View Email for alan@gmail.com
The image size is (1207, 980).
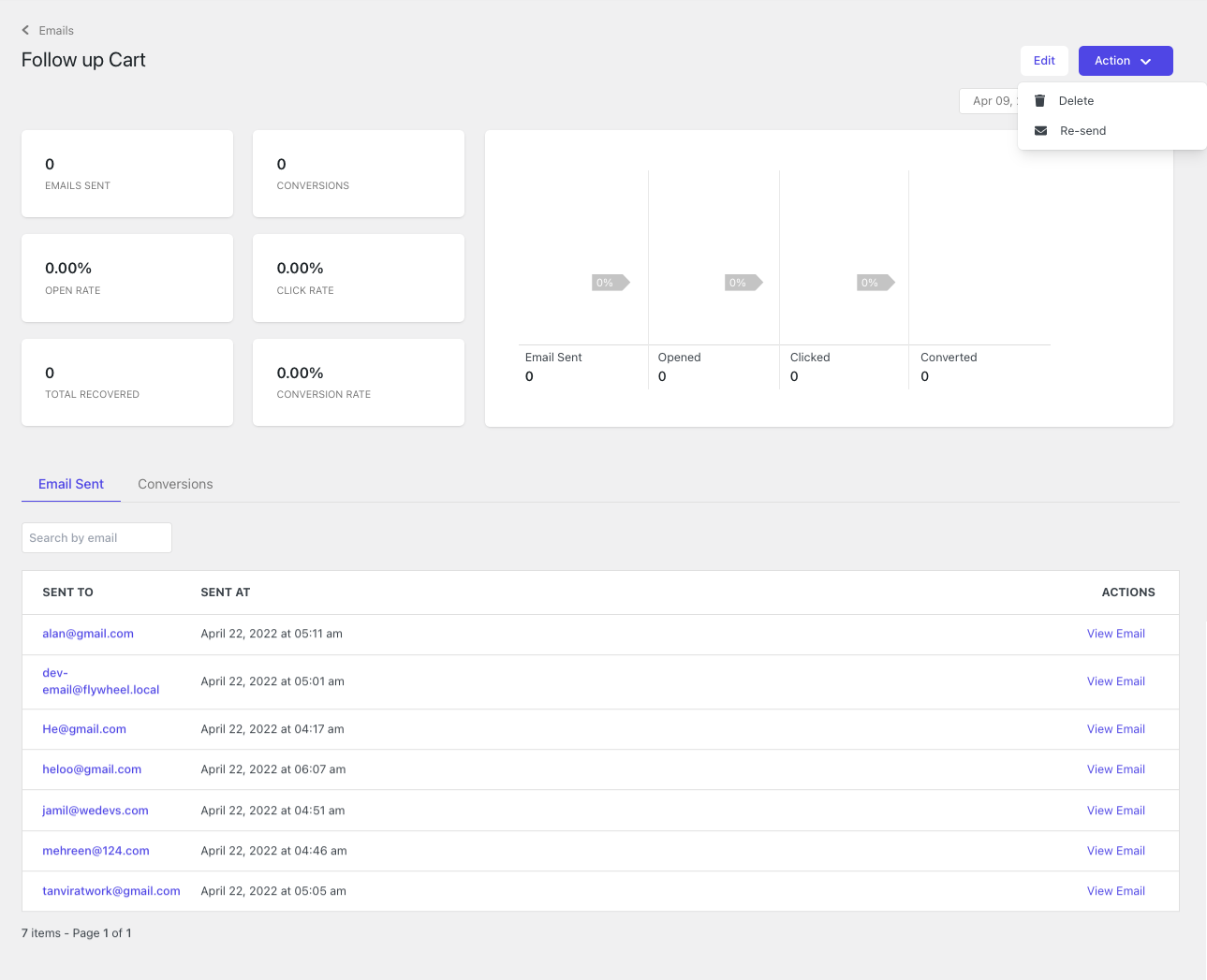1115,634
